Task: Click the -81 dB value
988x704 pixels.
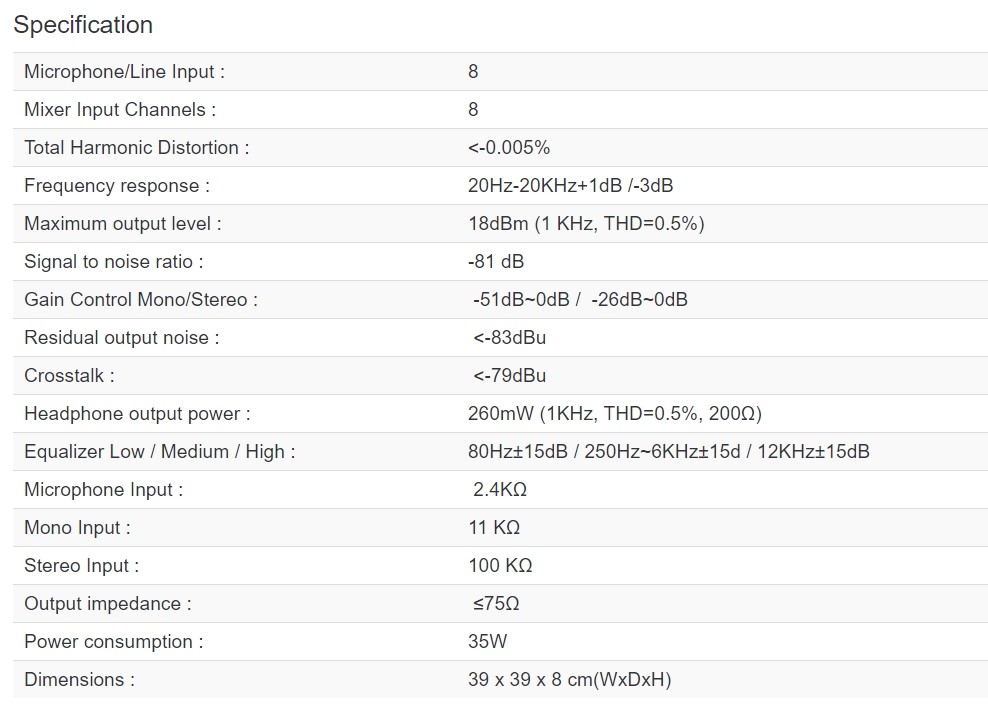Action: pos(496,262)
